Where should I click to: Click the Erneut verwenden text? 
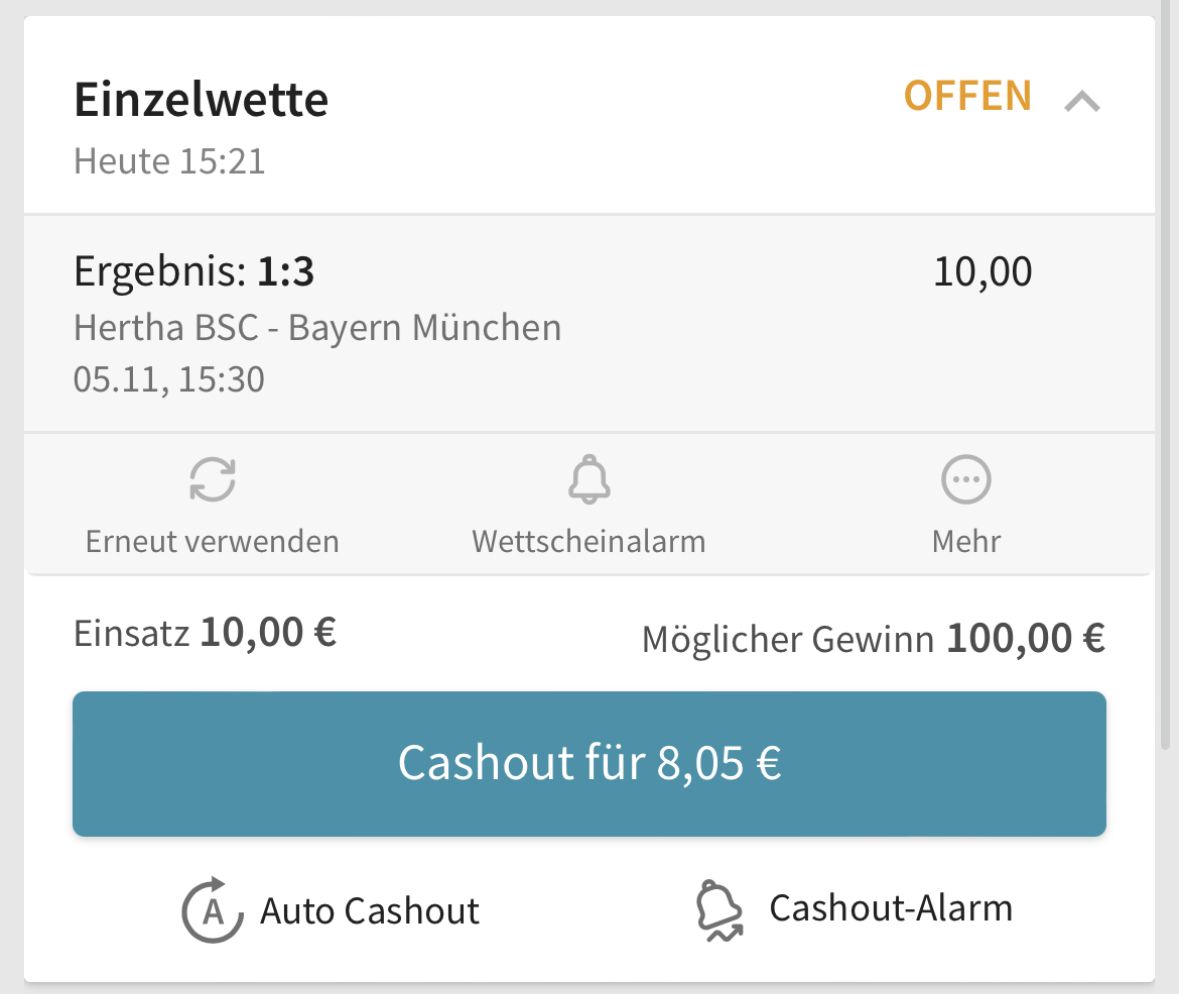(212, 541)
